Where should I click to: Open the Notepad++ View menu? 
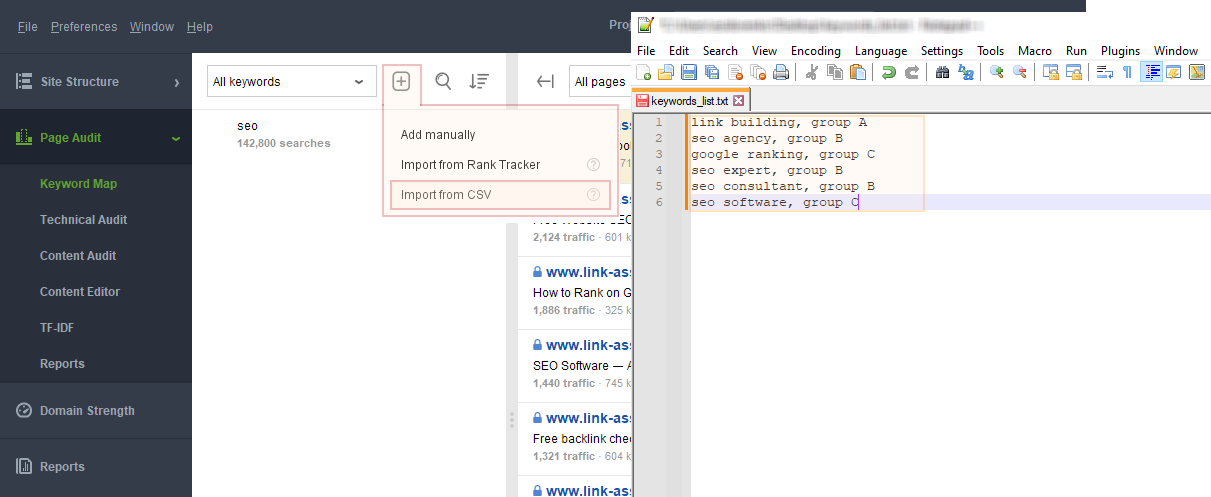pos(764,51)
